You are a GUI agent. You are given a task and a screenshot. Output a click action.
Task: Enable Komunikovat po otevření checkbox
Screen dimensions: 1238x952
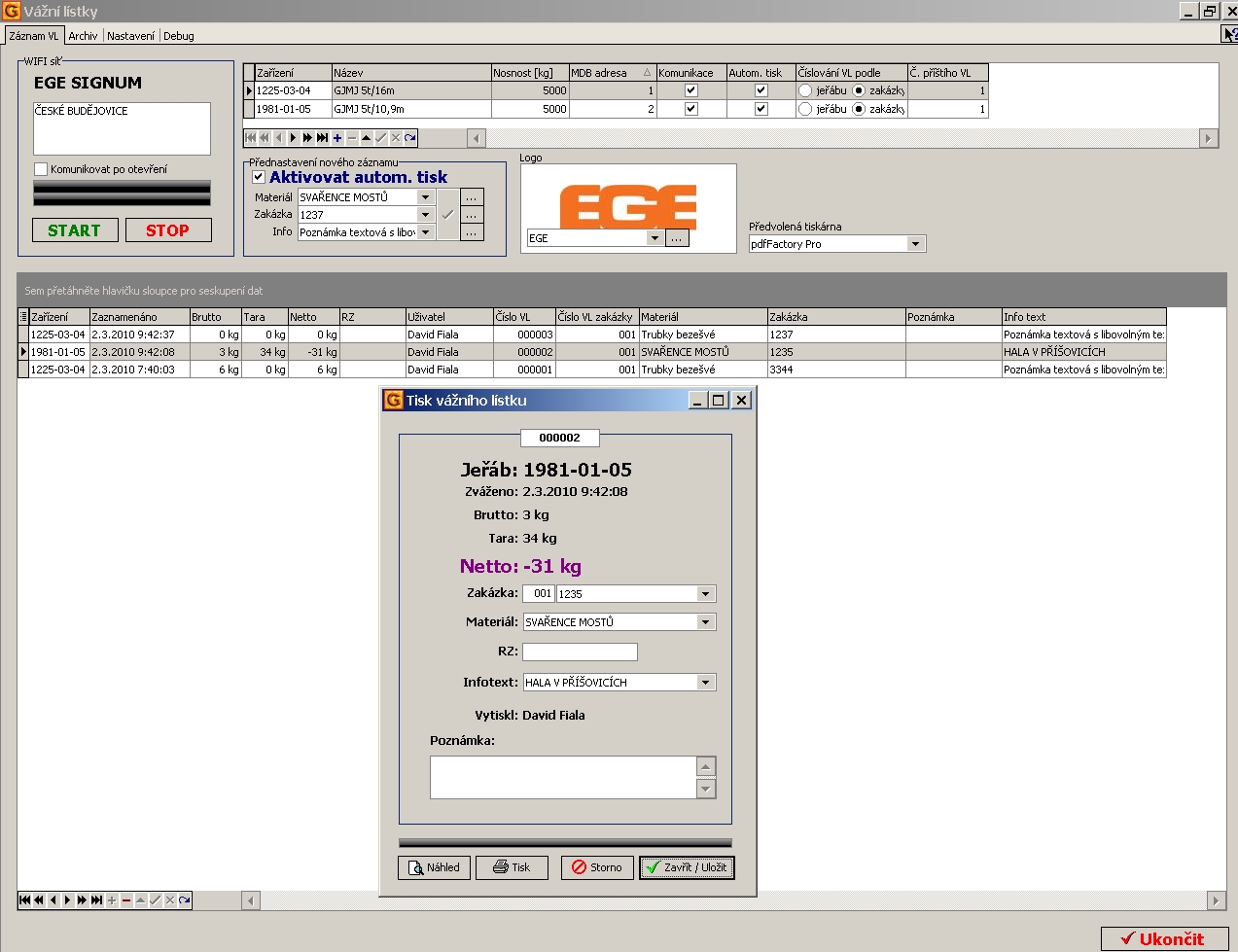point(41,169)
